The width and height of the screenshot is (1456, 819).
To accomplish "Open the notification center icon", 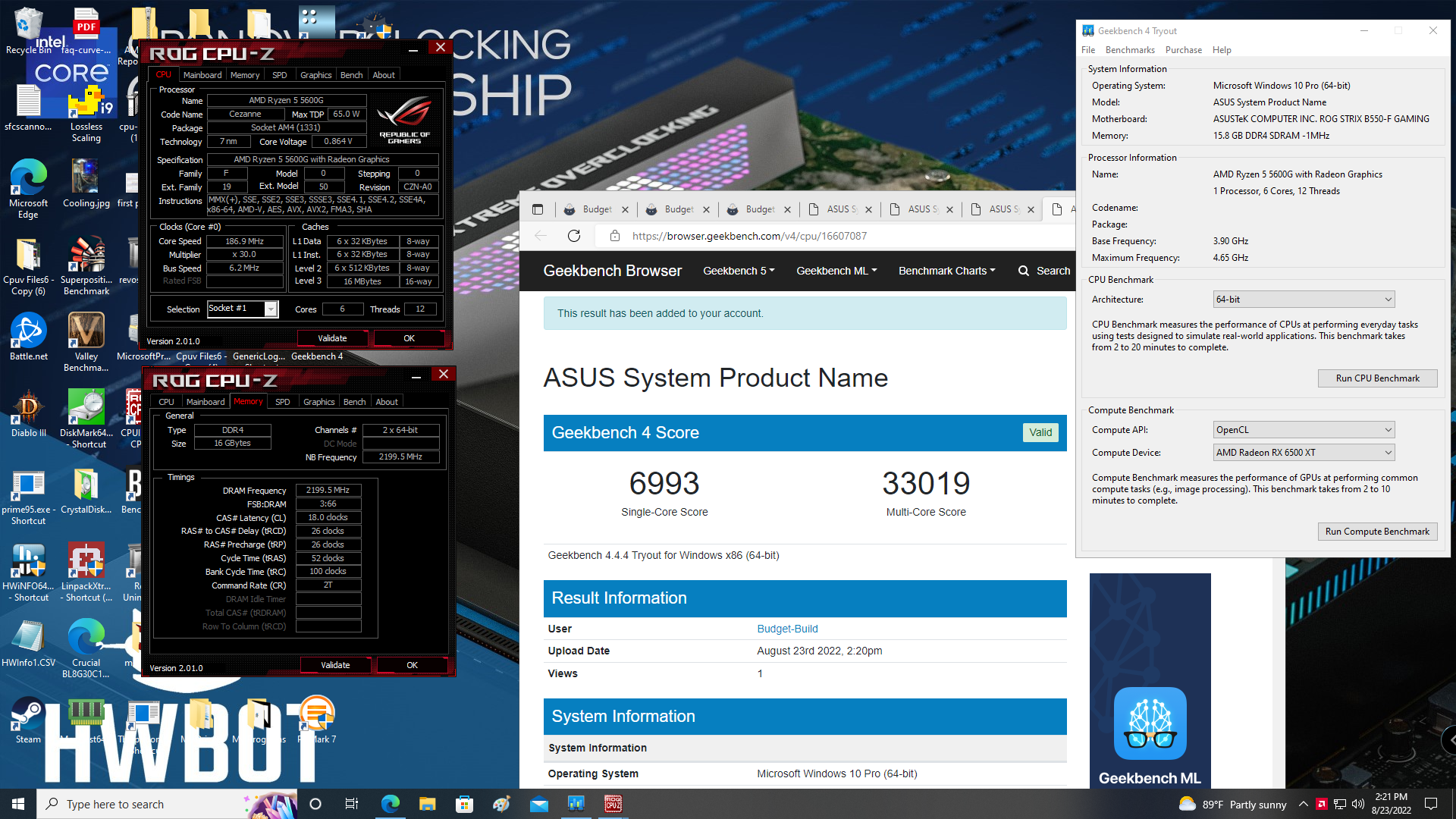I will pyautogui.click(x=1431, y=804).
